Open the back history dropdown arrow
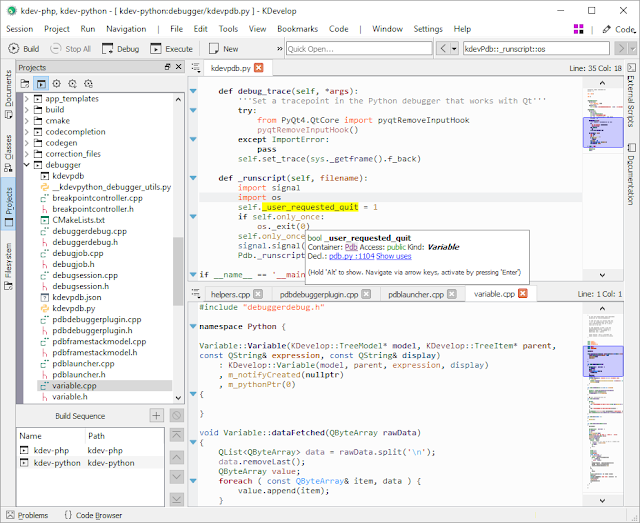Screen dimensions: 640x523 coord(454,49)
